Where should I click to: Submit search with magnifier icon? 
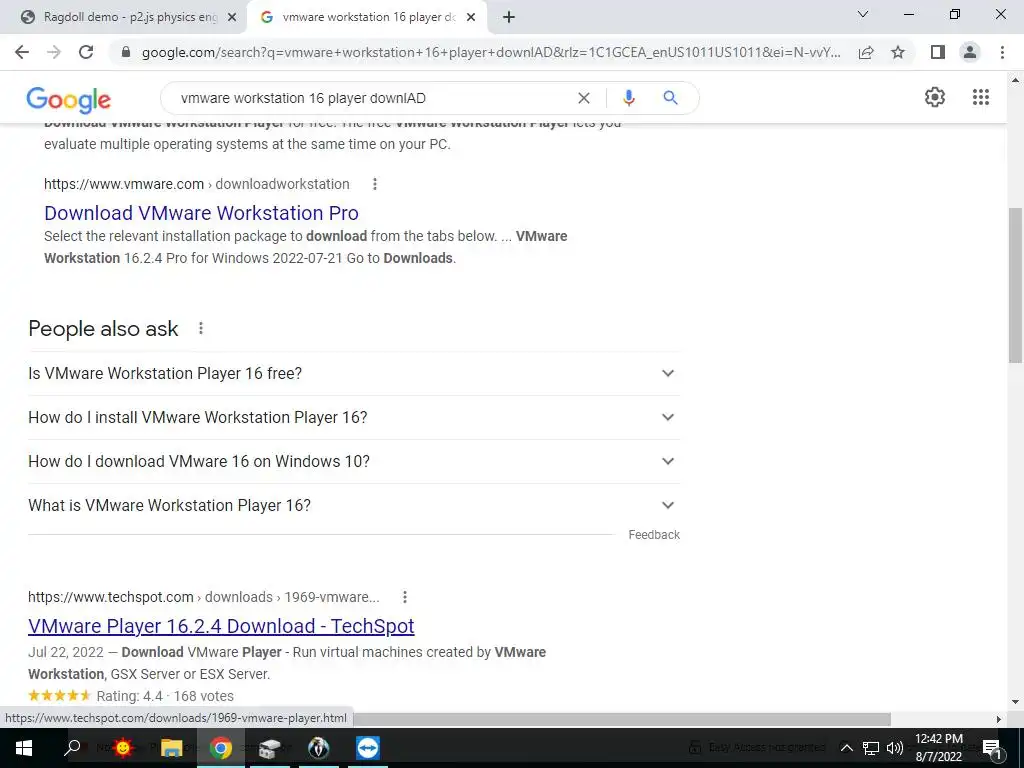(x=670, y=98)
